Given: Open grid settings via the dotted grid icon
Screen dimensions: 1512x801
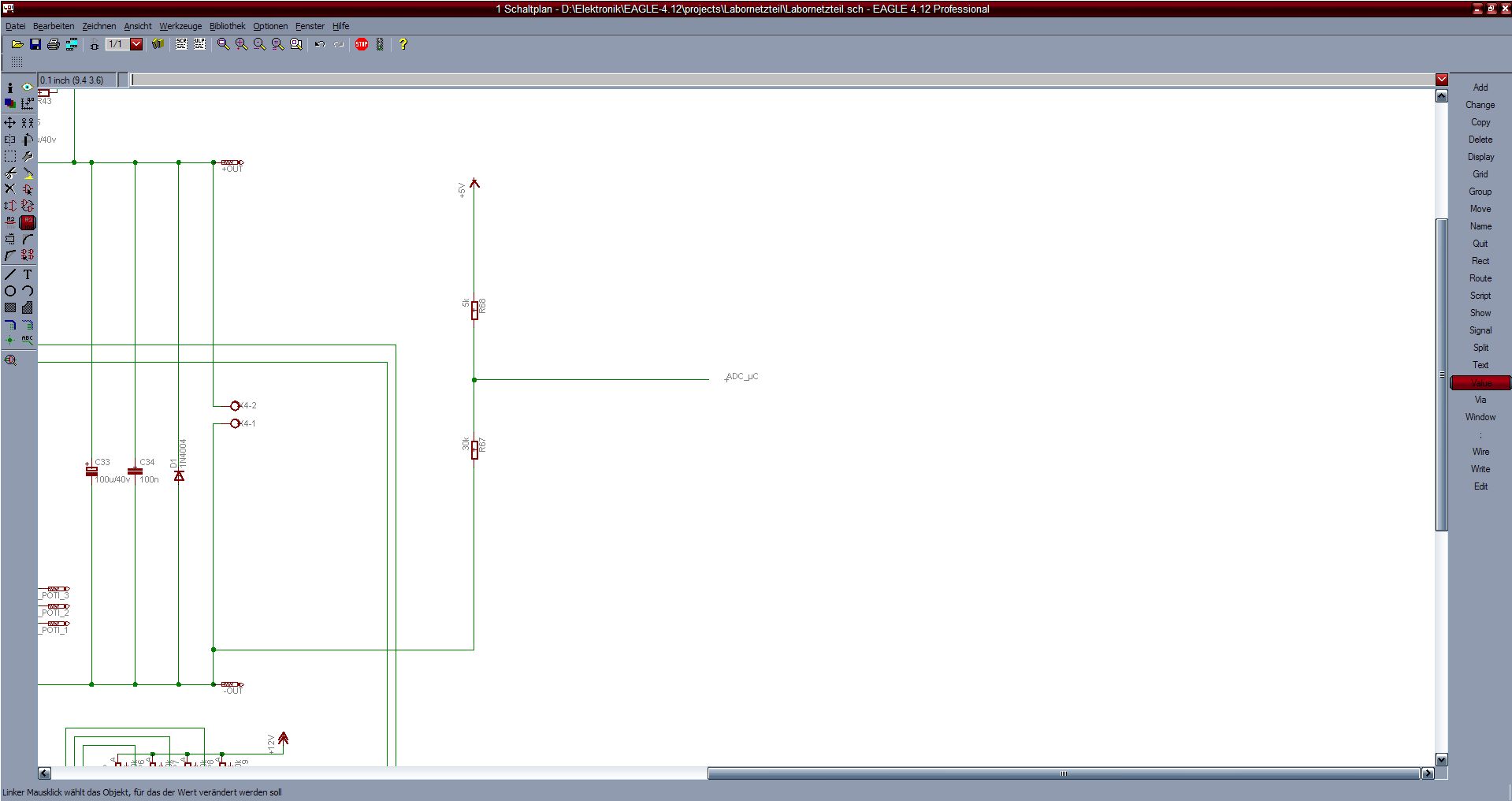Looking at the screenshot, I should pyautogui.click(x=17, y=62).
